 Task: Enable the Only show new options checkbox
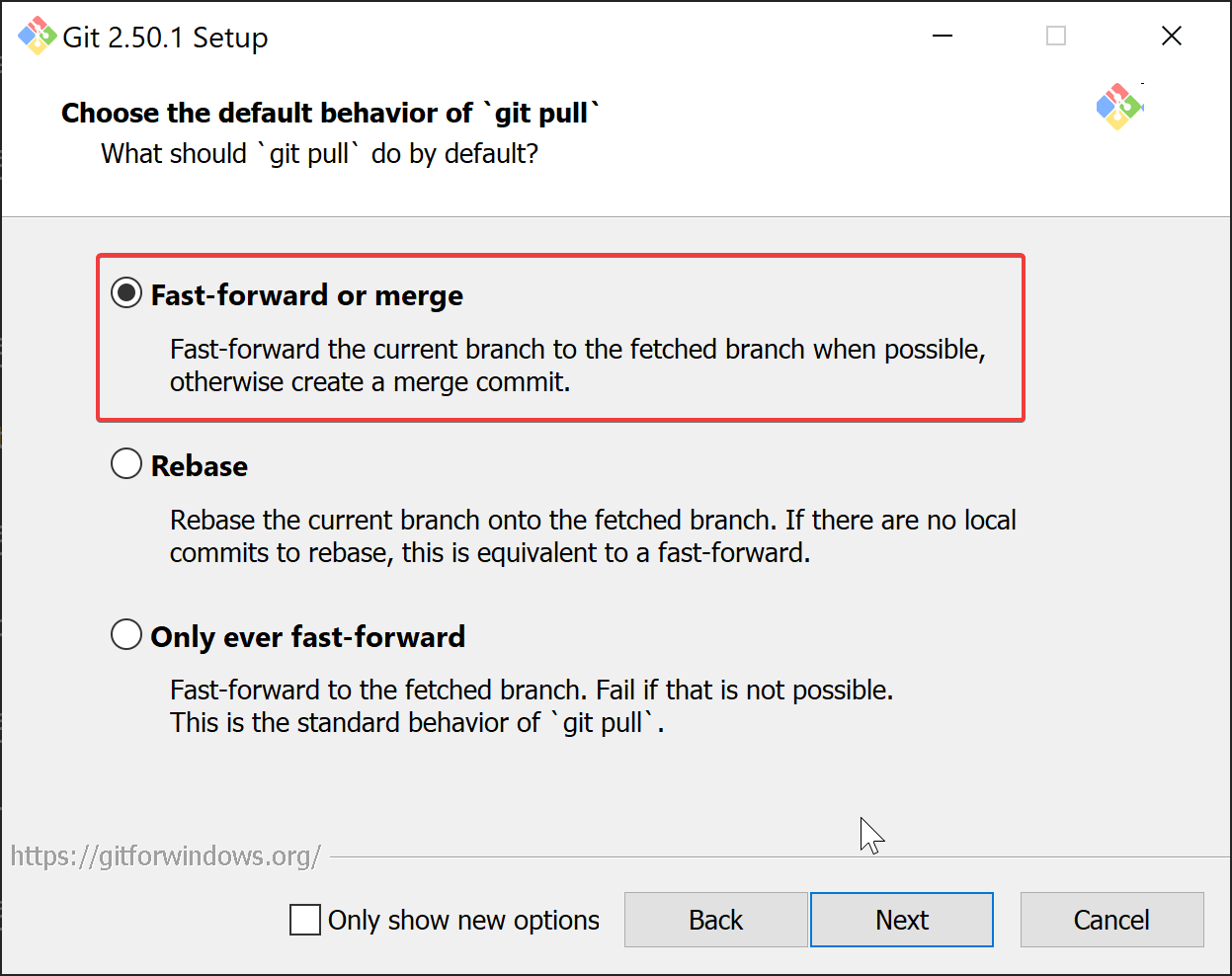(305, 920)
